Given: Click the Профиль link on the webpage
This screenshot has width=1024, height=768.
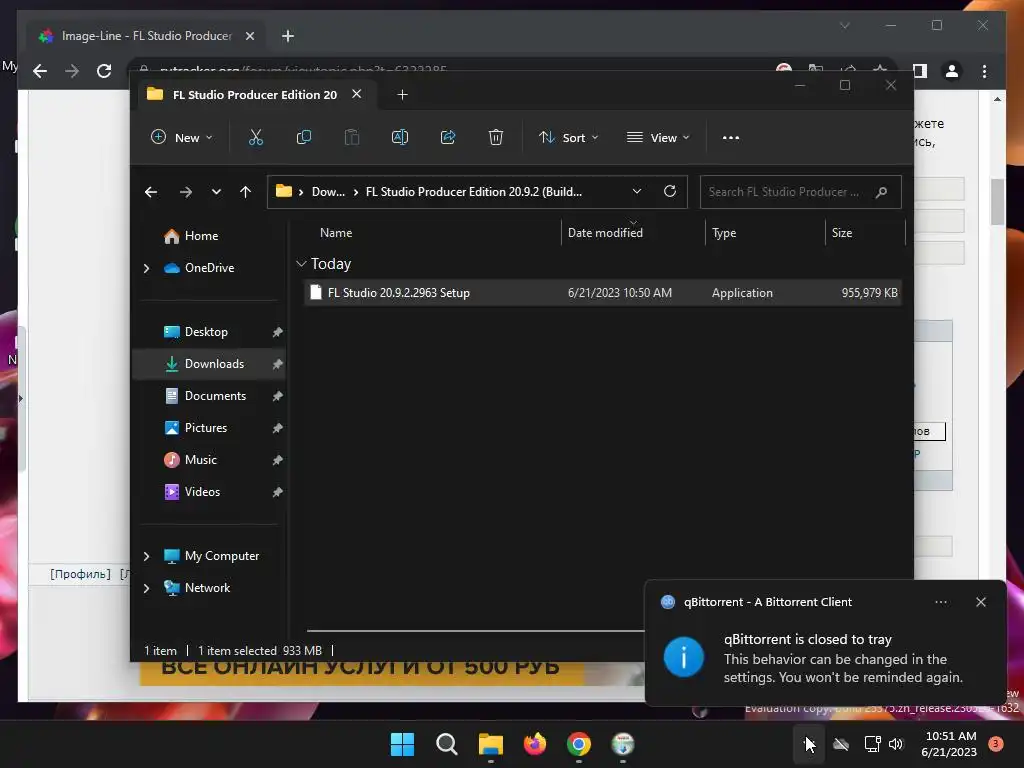Looking at the screenshot, I should (x=80, y=574).
